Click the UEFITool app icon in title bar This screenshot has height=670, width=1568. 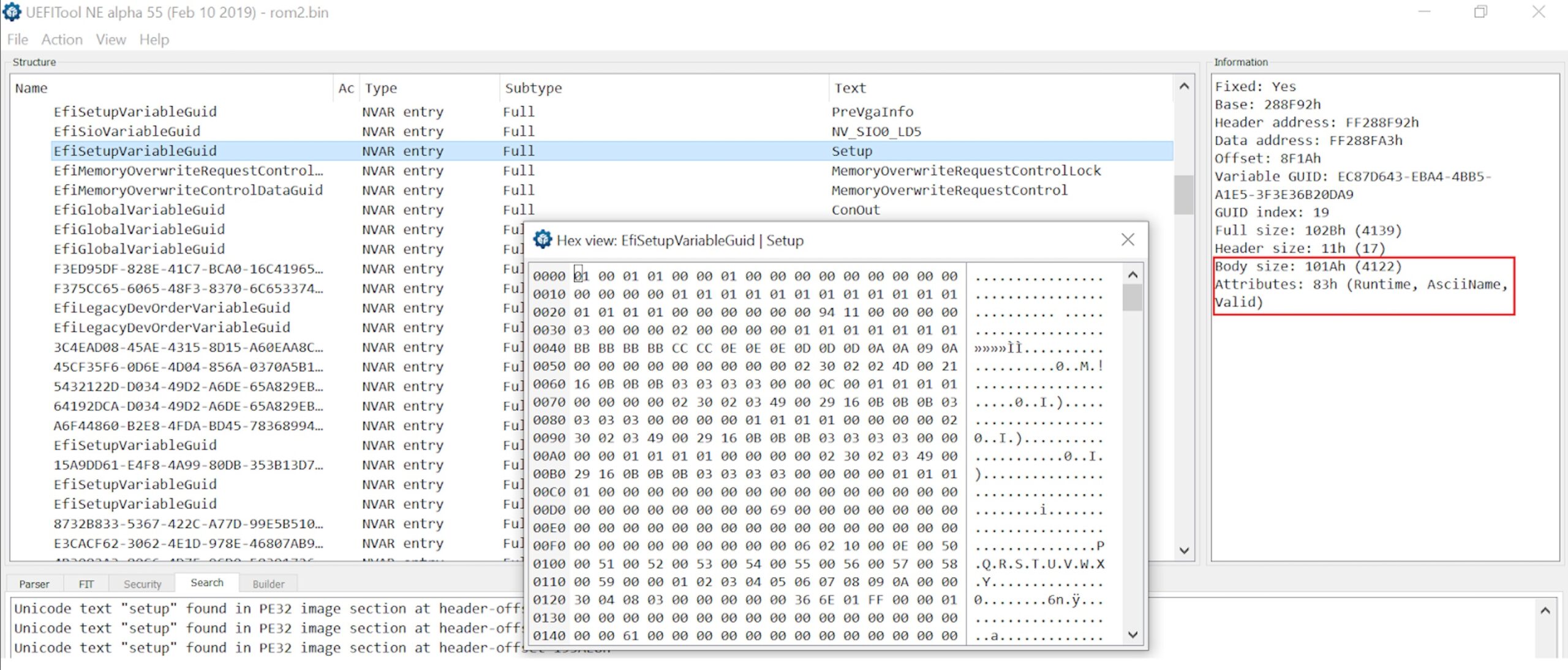(x=12, y=12)
